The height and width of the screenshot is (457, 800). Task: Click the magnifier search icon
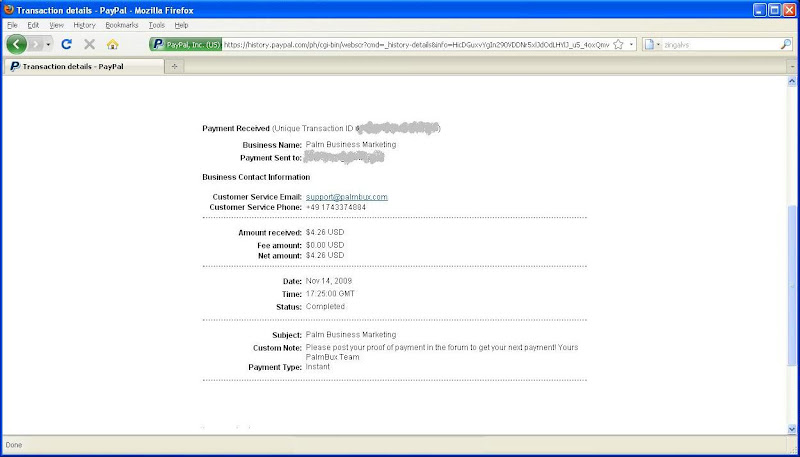(x=786, y=44)
